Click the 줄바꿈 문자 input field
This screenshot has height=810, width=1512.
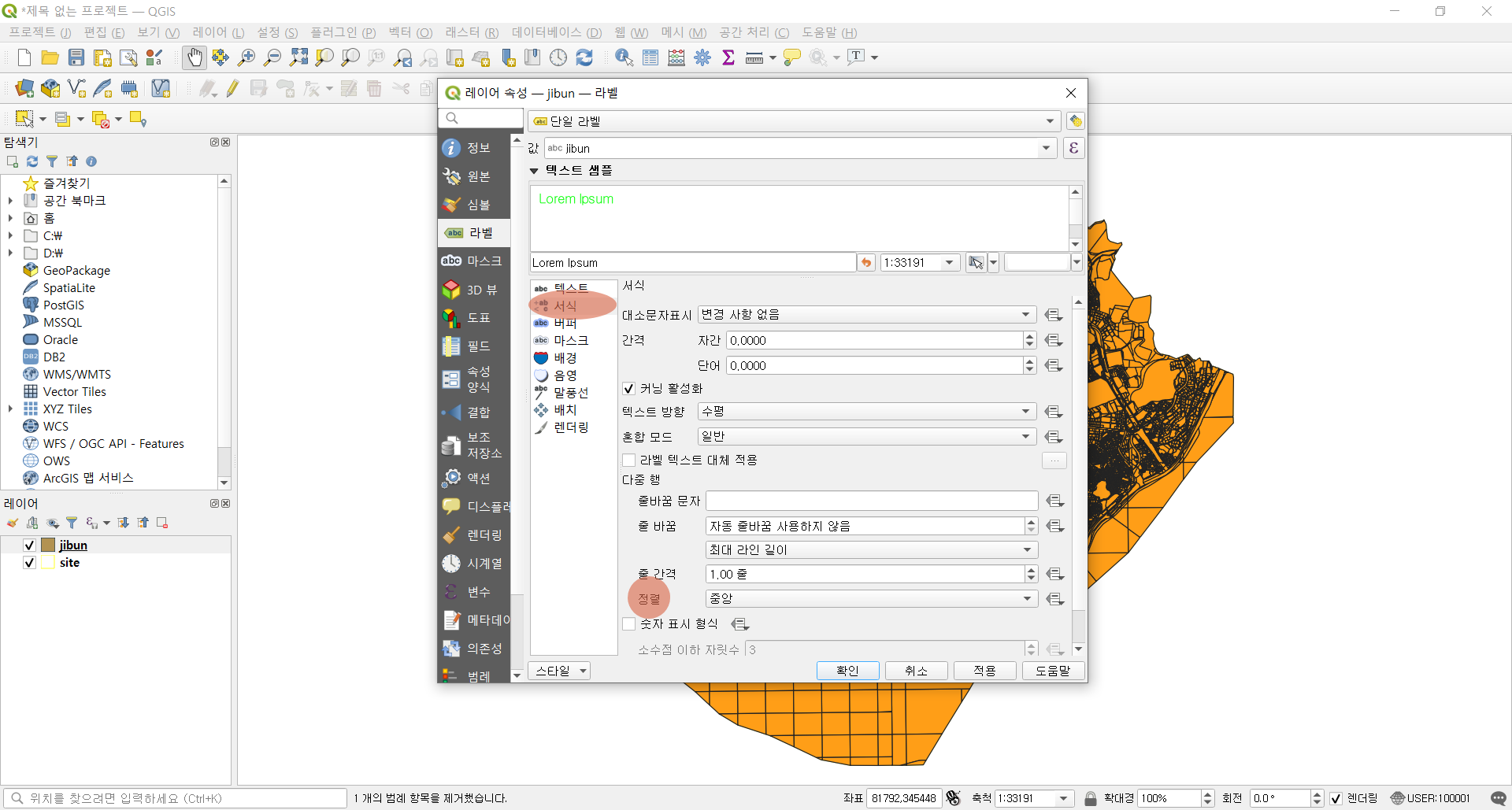tap(872, 501)
